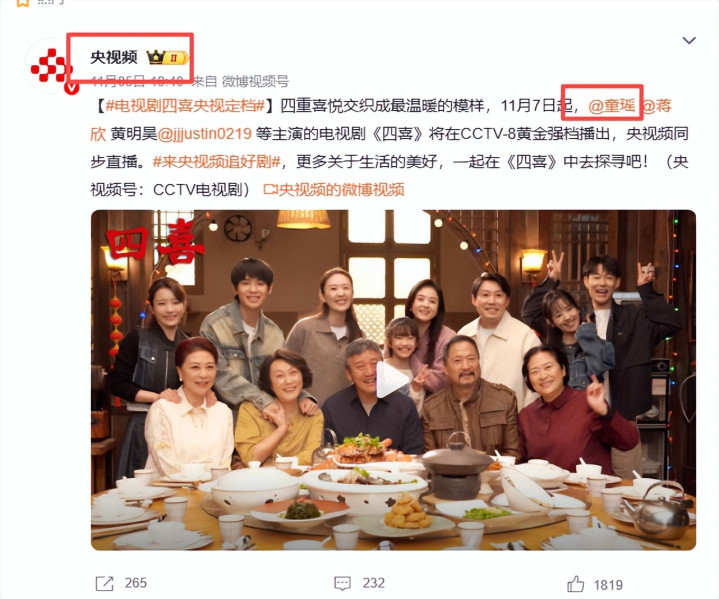Open 央视频的微博视频 link

(342, 190)
